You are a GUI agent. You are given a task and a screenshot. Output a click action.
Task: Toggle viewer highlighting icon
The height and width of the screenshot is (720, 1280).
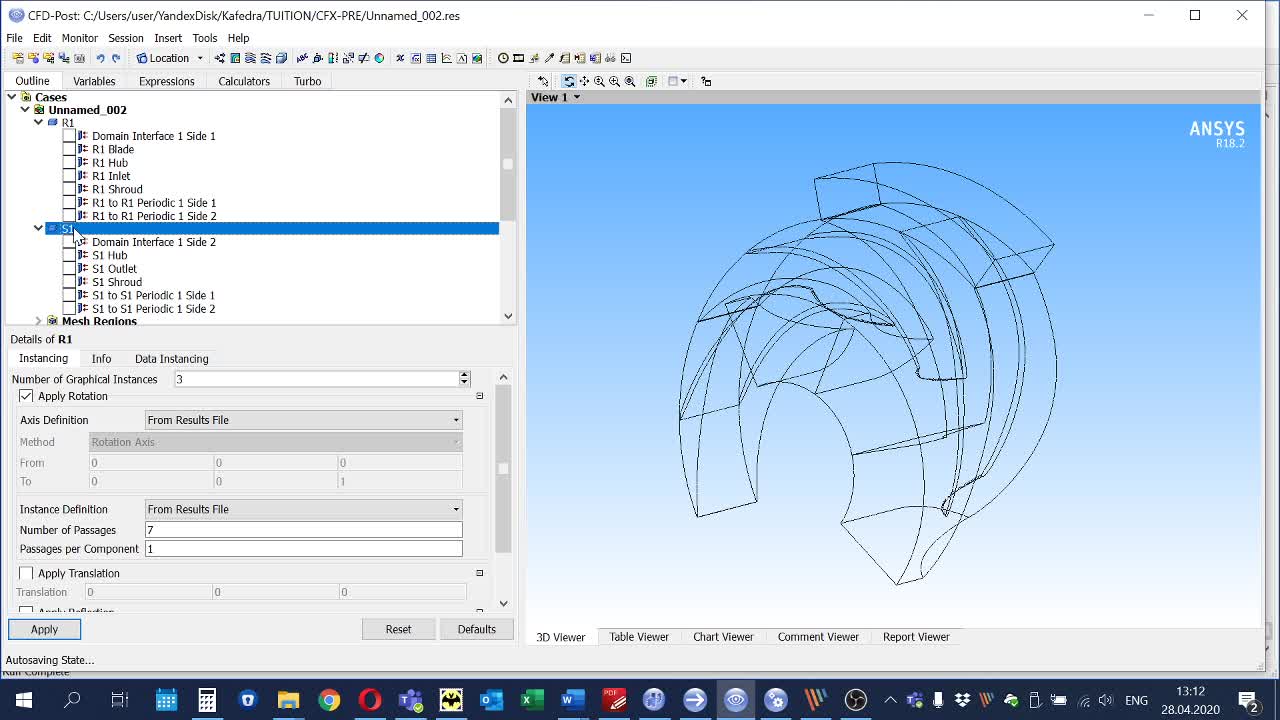(651, 81)
